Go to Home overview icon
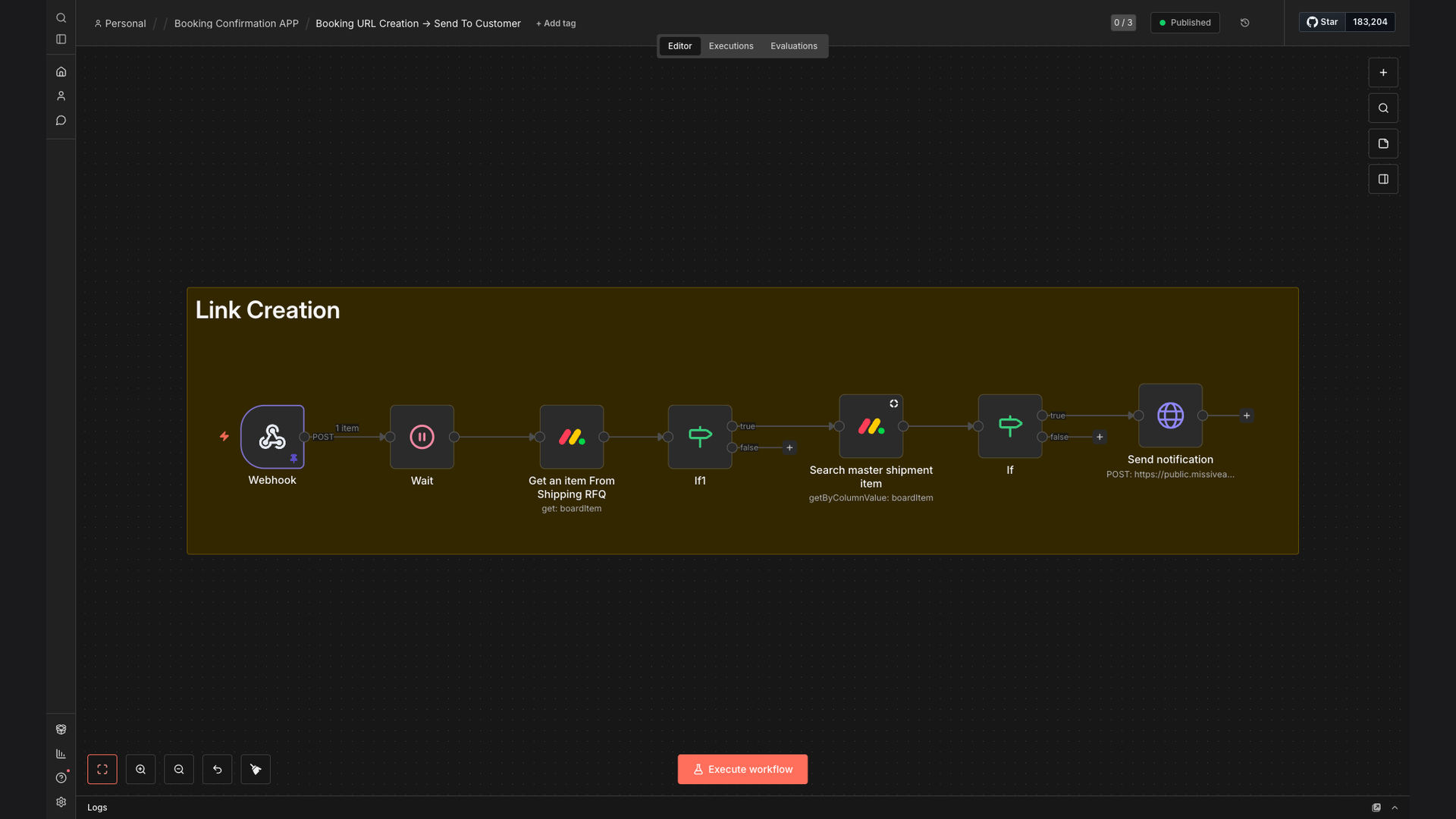The image size is (1456, 819). (61, 72)
